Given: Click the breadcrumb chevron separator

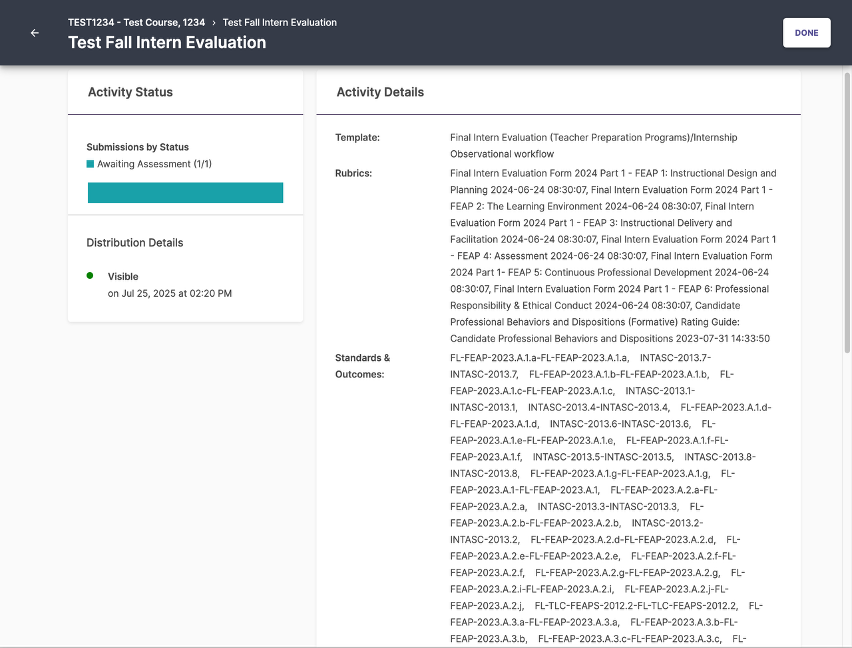Looking at the screenshot, I should pos(214,23).
